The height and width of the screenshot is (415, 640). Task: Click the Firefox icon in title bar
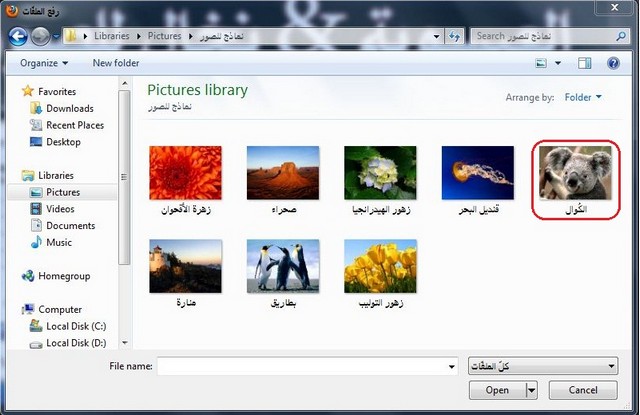click(12, 11)
